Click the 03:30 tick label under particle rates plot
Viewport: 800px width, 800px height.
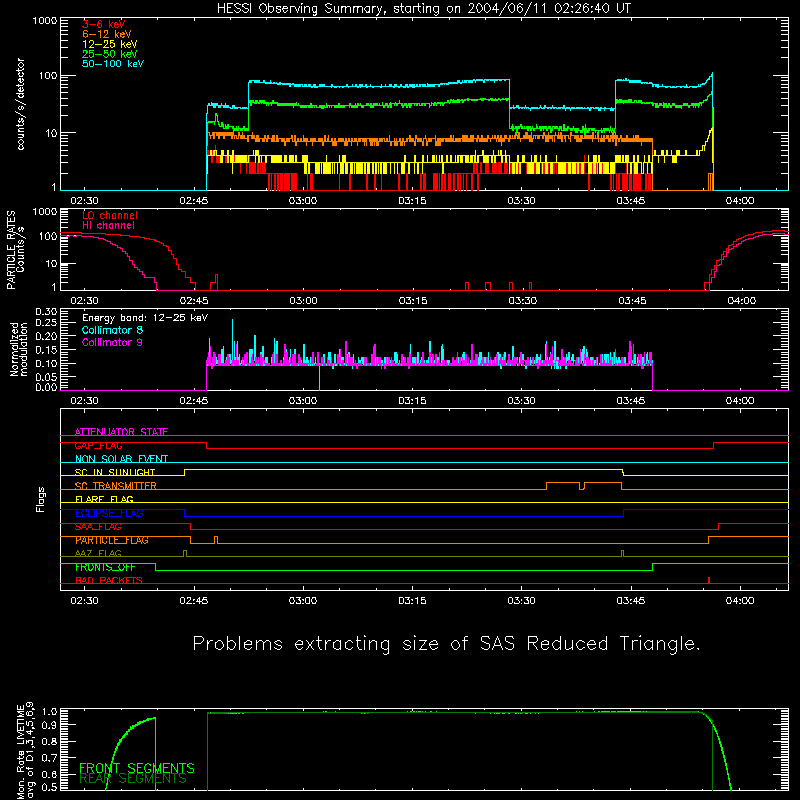(x=522, y=301)
